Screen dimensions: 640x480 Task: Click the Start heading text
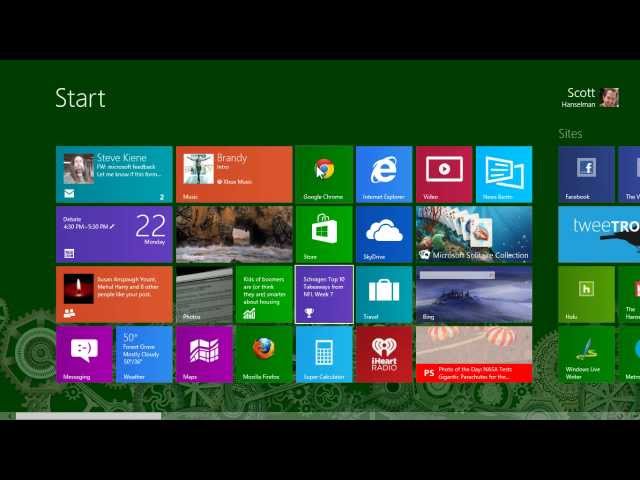point(80,98)
